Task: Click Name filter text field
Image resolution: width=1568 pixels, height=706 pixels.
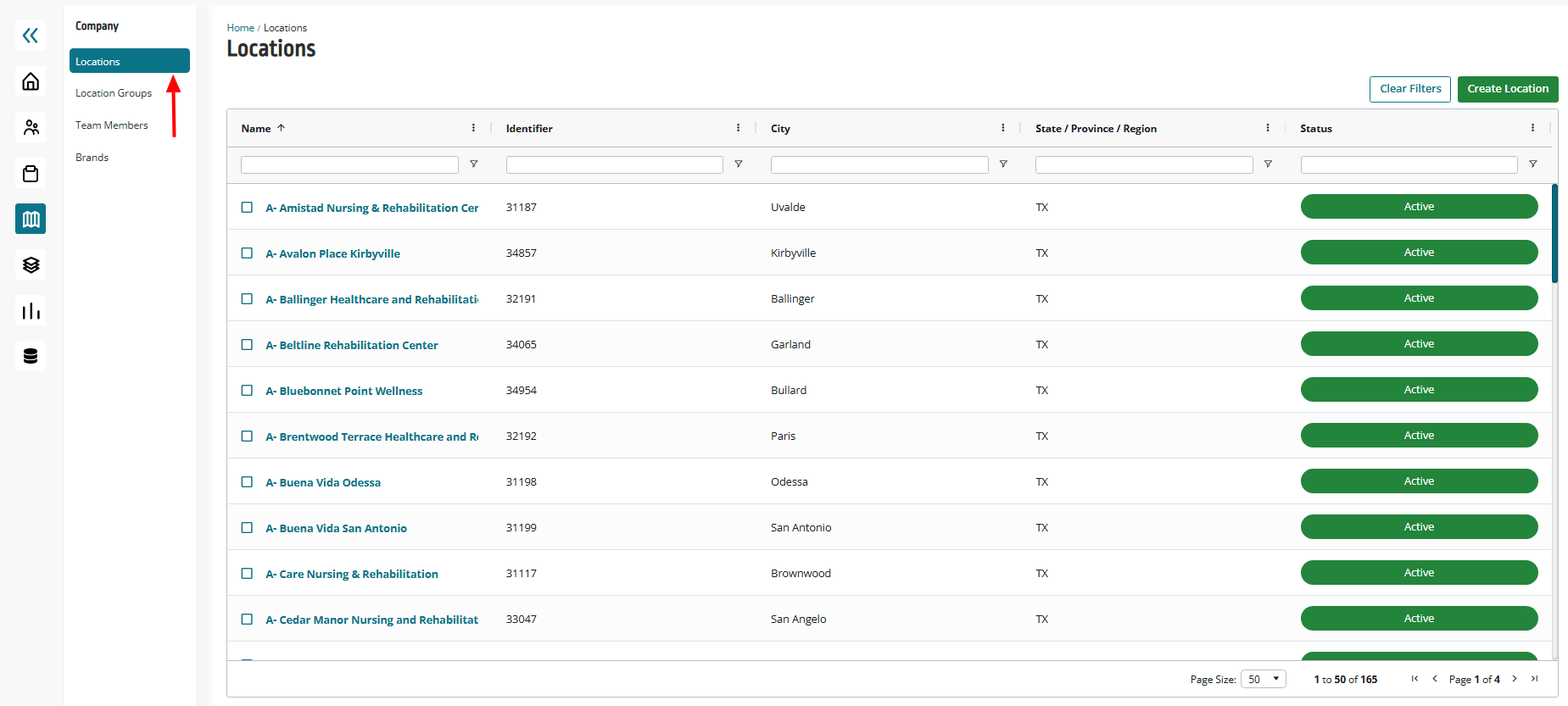Action: (349, 164)
